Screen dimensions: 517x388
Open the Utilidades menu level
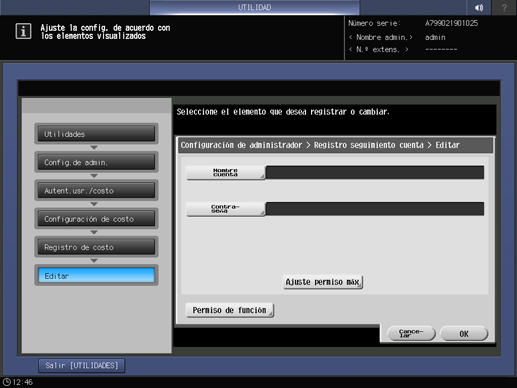pyautogui.click(x=96, y=134)
